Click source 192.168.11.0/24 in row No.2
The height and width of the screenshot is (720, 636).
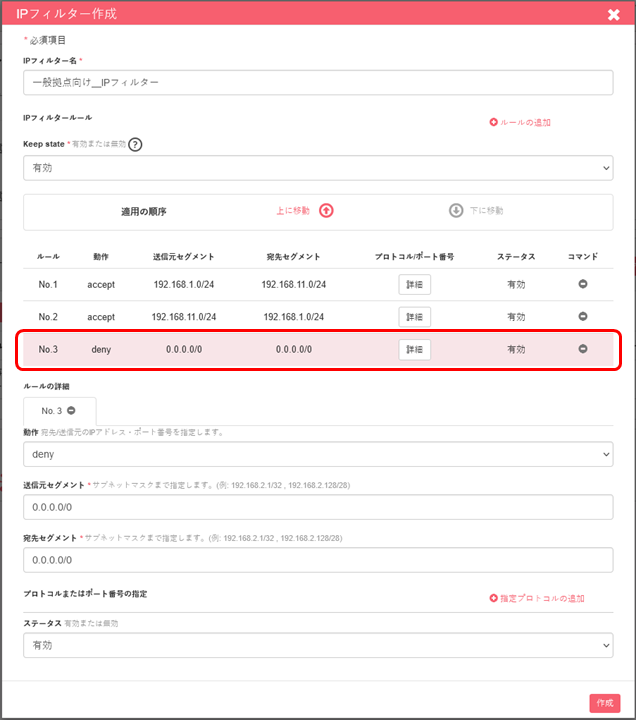(x=184, y=317)
